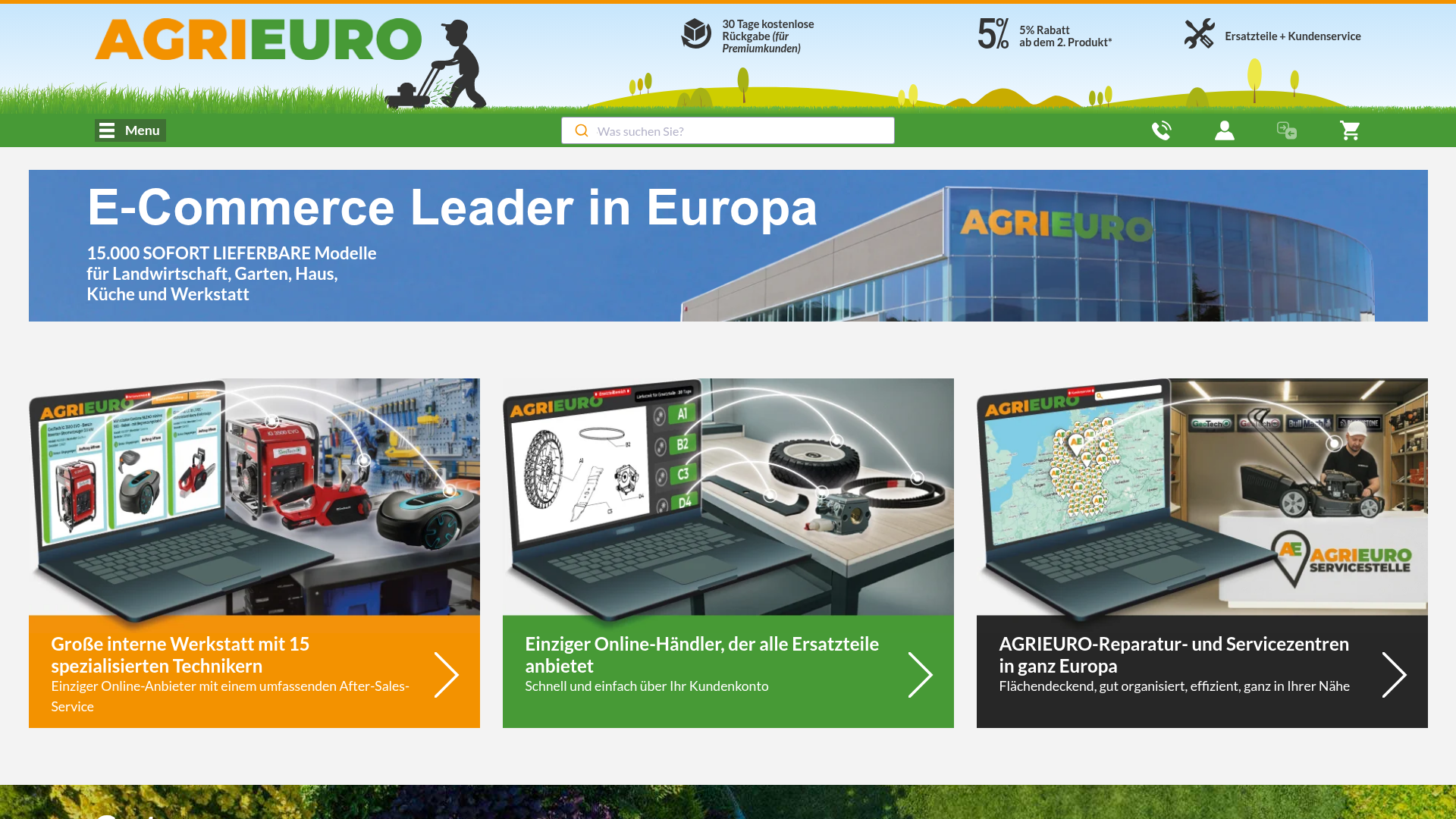Open the product comparison icon
1456x819 pixels.
coord(1287,130)
